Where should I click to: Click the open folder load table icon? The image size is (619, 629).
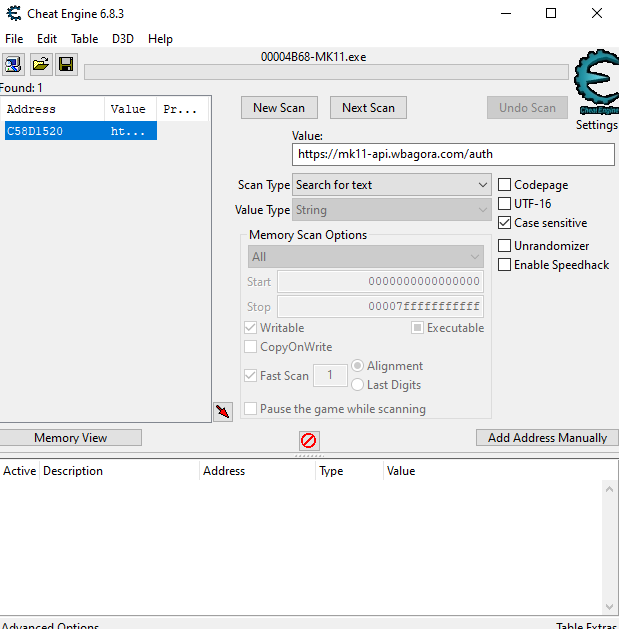41,64
